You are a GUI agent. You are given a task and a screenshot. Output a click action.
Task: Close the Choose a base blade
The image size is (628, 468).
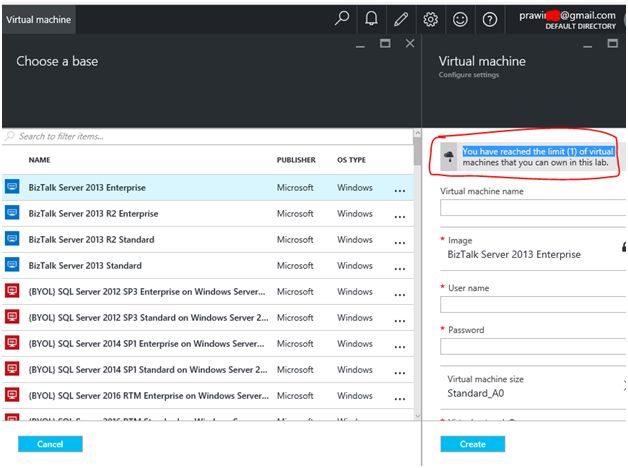click(x=410, y=43)
